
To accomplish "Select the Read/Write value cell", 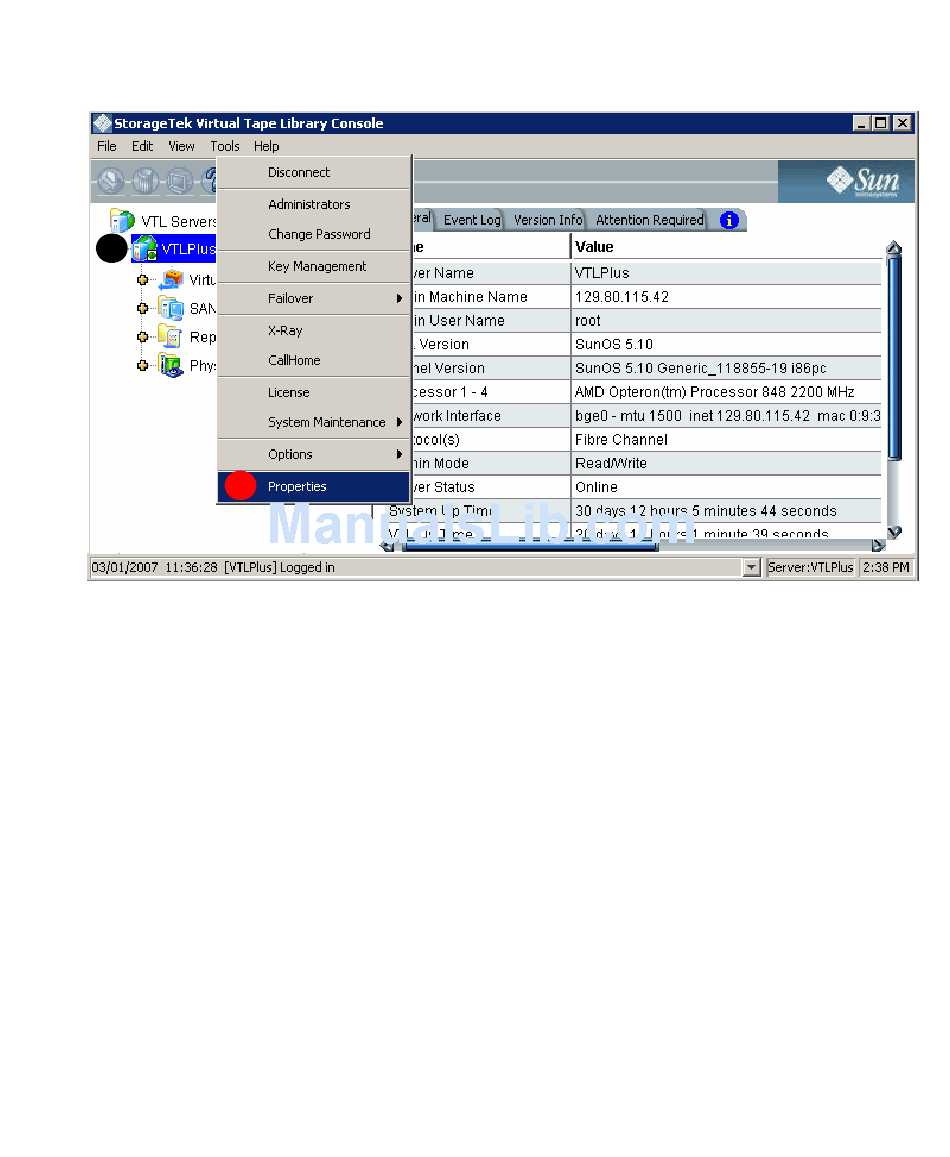I will click(x=726, y=463).
